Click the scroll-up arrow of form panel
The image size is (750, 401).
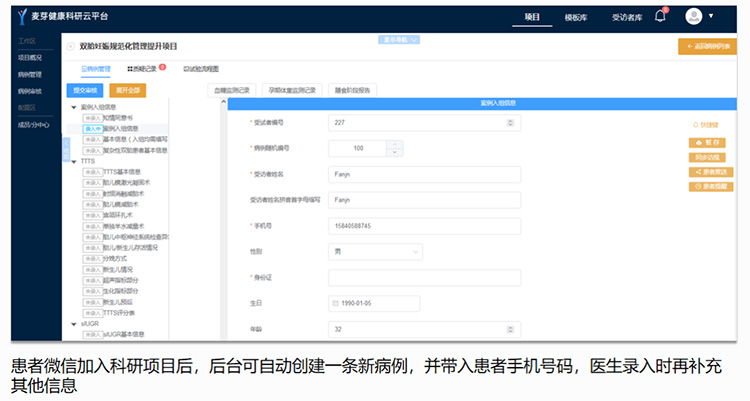(x=223, y=102)
